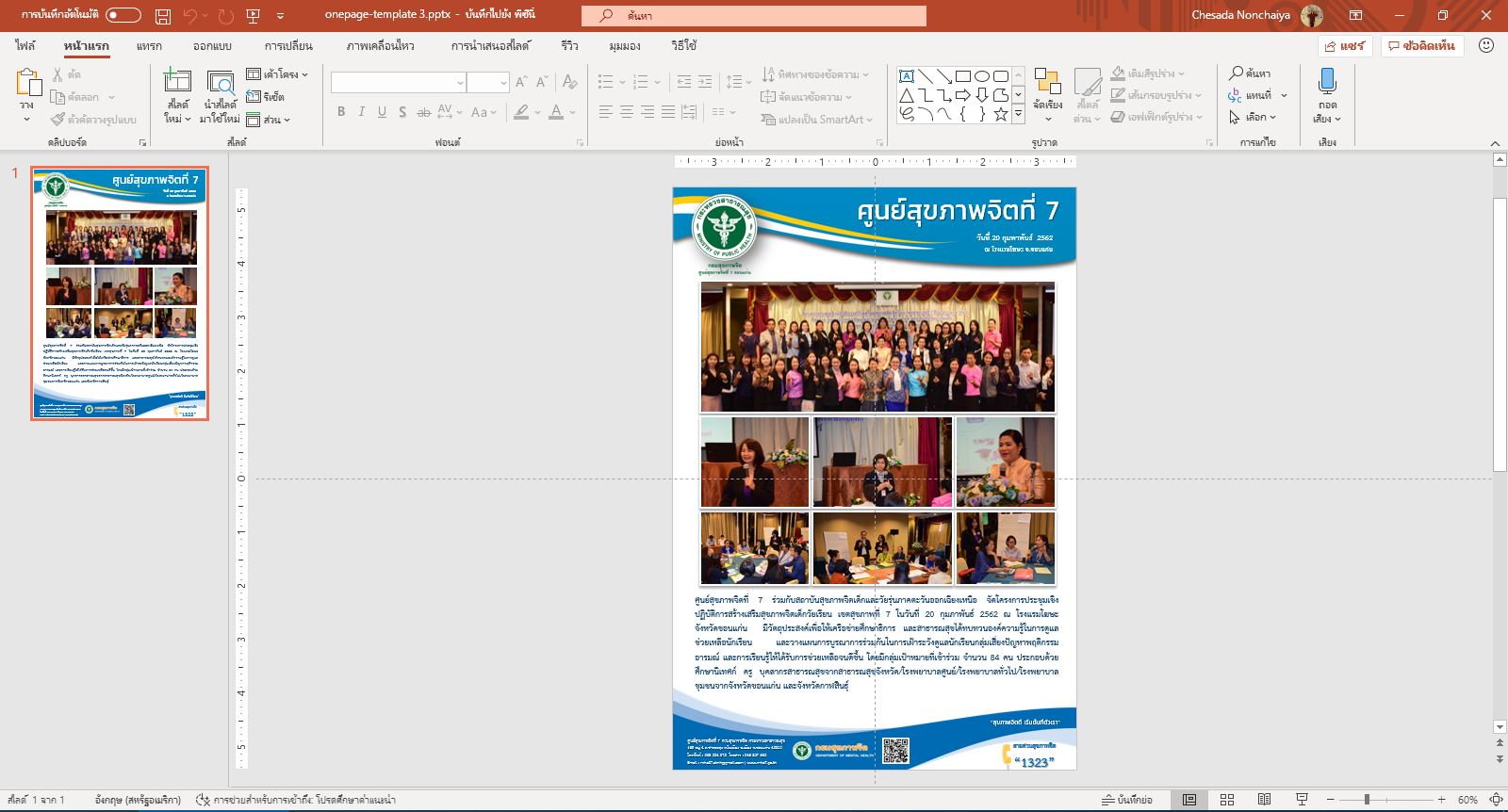Apply the font color (A) swatch
The width and height of the screenshot is (1508, 812).
coord(556,112)
